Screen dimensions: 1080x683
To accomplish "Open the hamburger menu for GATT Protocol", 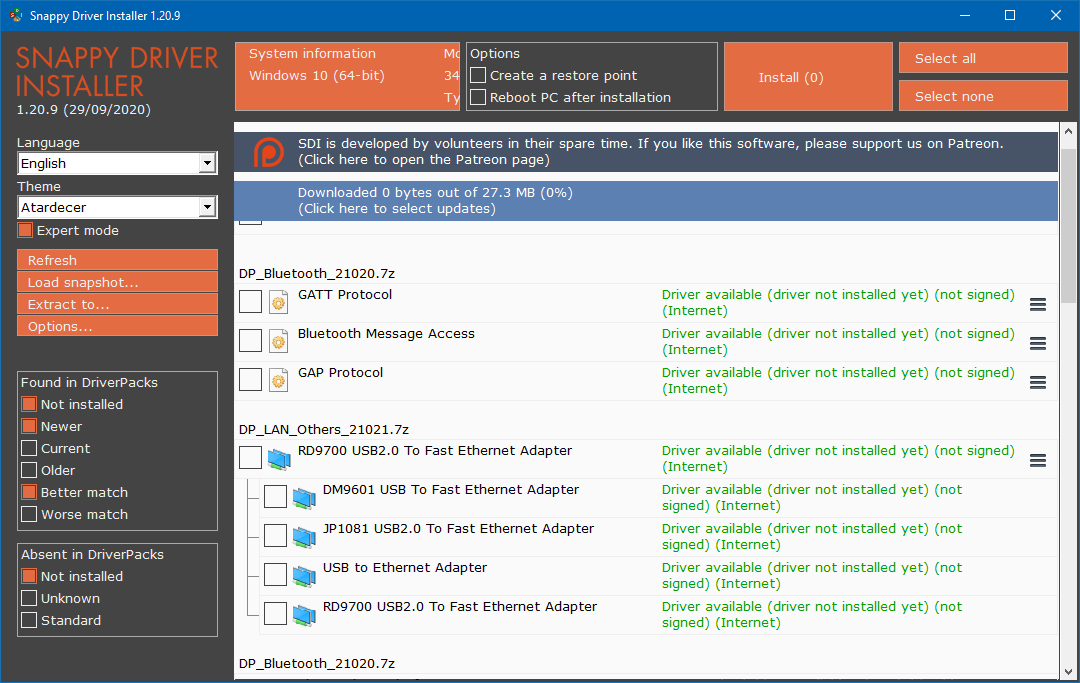I will click(x=1037, y=304).
